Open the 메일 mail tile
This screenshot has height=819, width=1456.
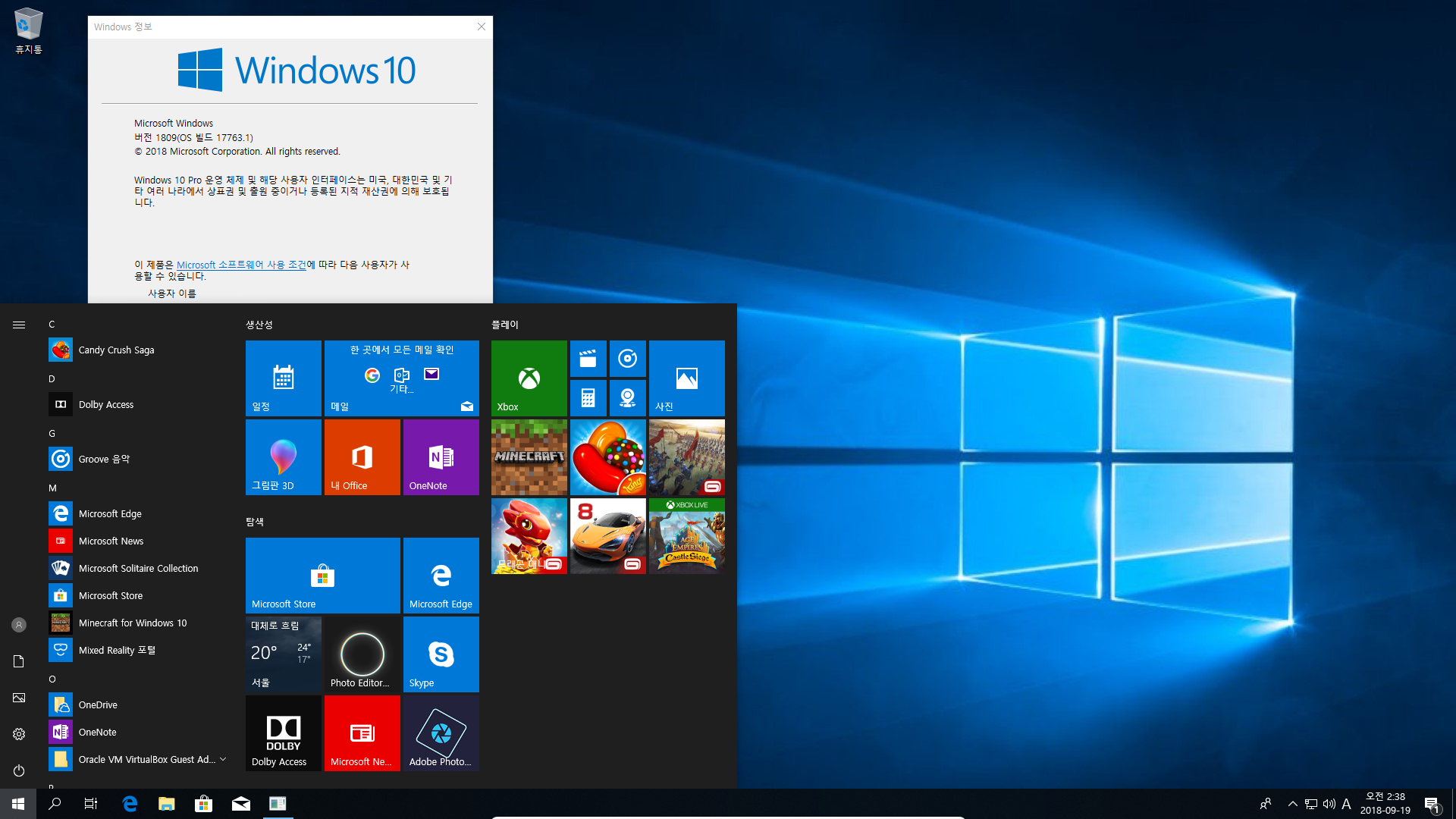402,378
